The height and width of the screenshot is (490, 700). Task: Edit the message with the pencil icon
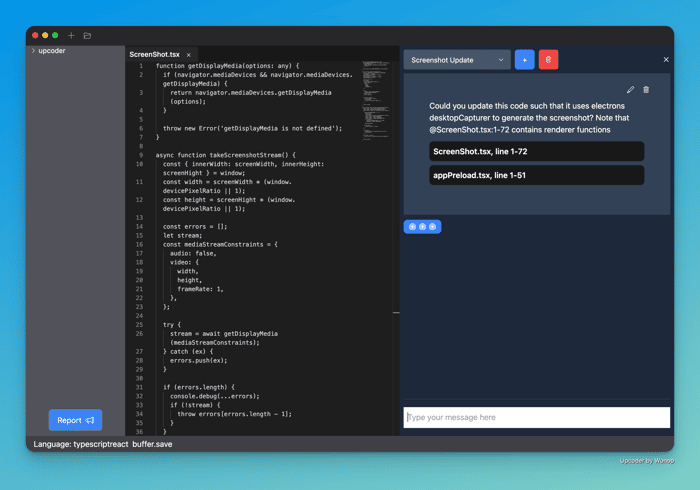pos(630,90)
